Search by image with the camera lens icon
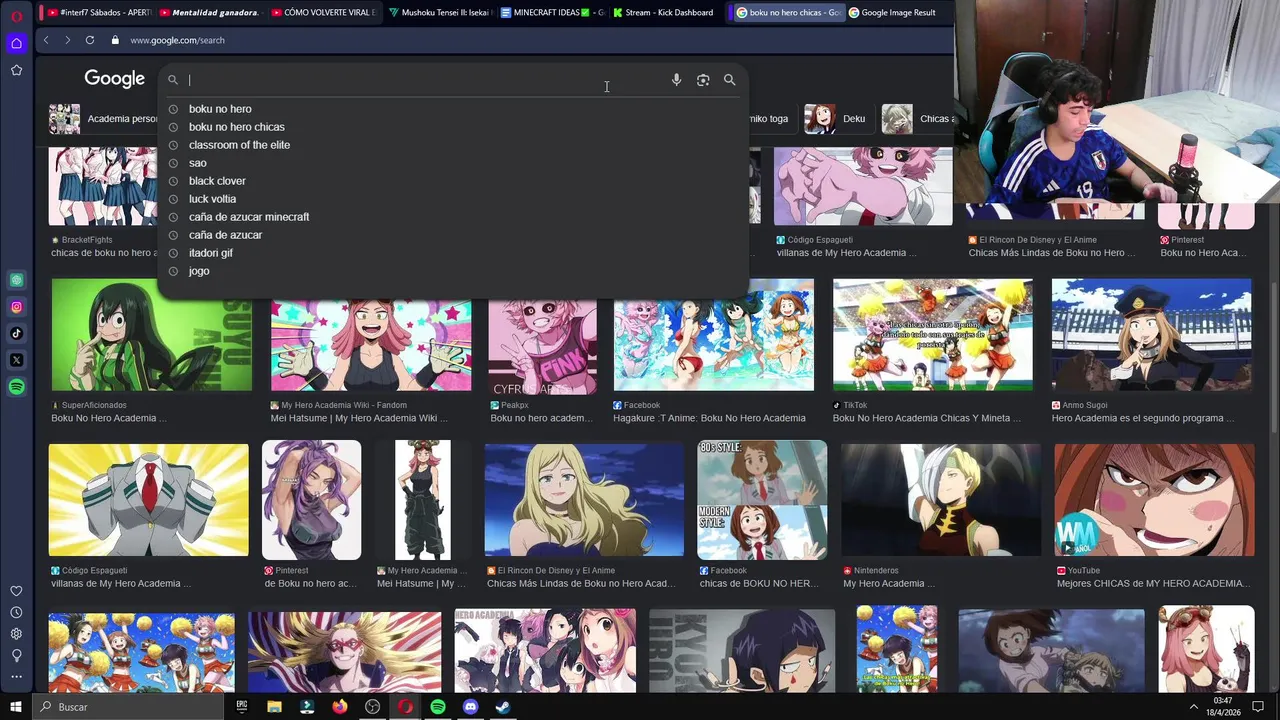This screenshot has width=1280, height=720. point(703,80)
